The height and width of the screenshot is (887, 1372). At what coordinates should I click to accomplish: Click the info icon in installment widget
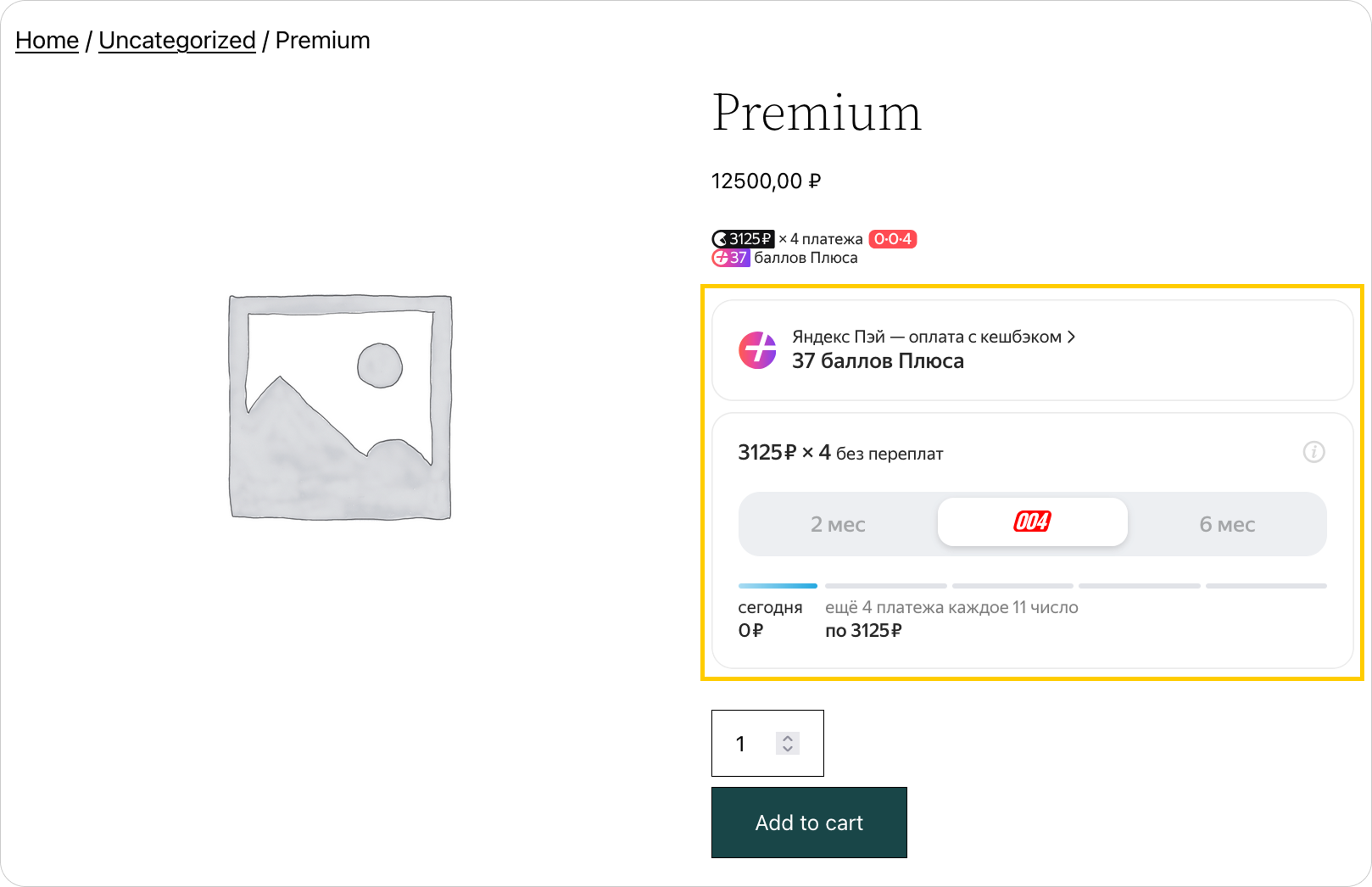tap(1313, 452)
